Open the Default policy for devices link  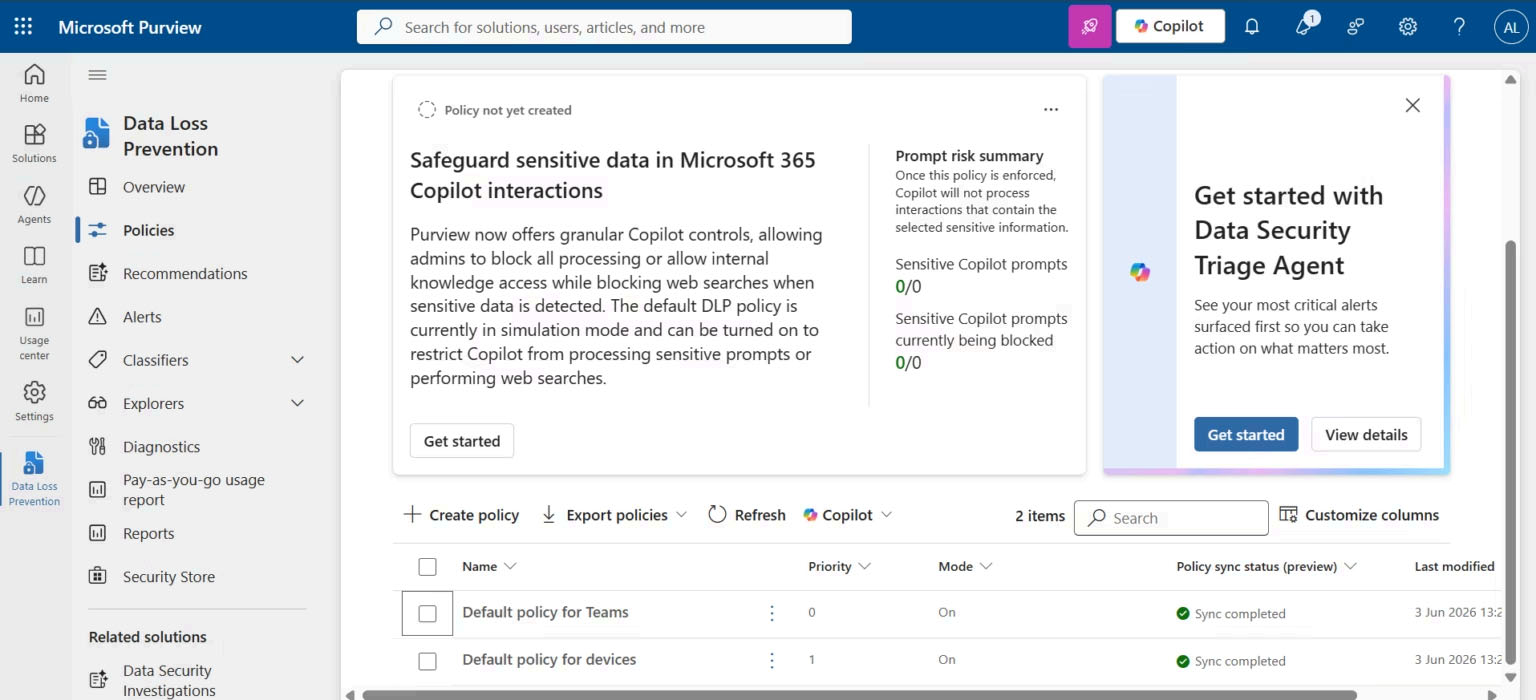(549, 659)
